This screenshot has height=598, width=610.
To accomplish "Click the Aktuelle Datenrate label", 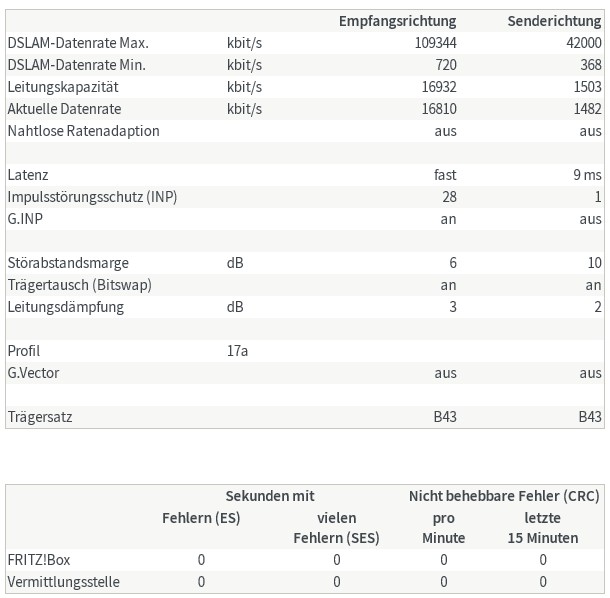I will pyautogui.click(x=66, y=109).
